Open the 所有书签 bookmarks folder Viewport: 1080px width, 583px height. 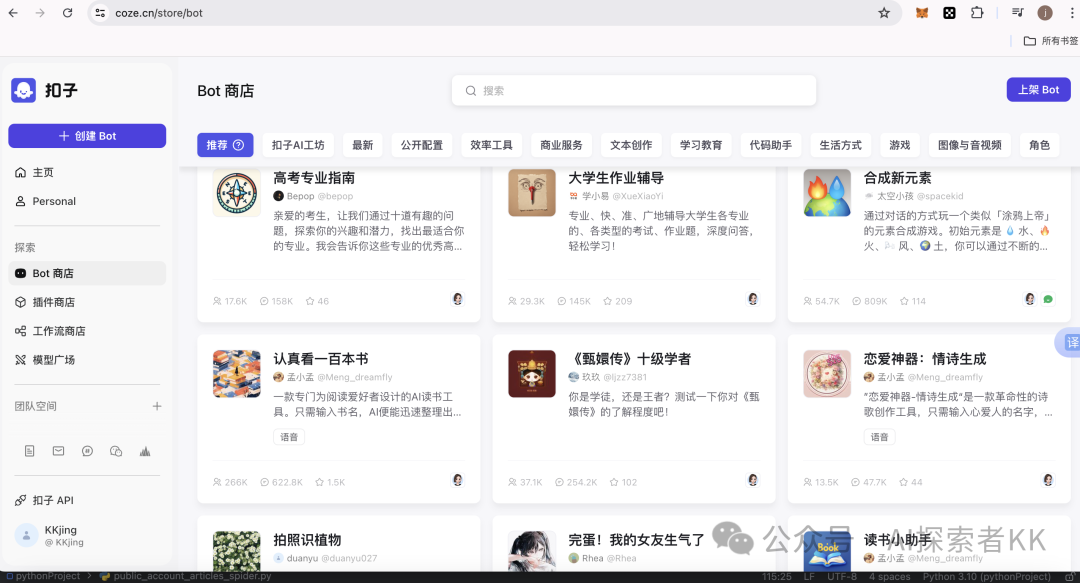tap(1051, 41)
